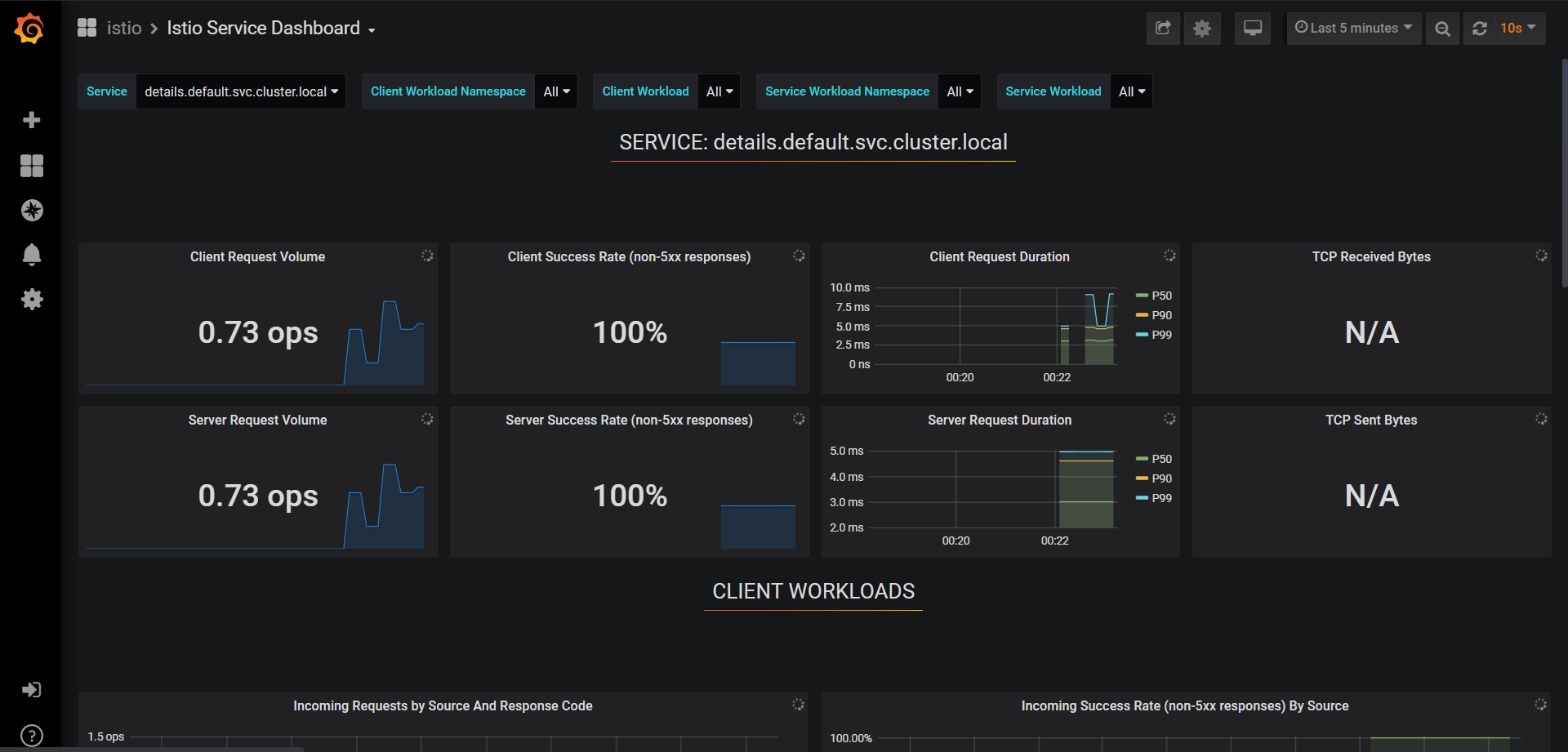Click the Share dashboard icon
This screenshot has height=752, width=1568.
1163,29
